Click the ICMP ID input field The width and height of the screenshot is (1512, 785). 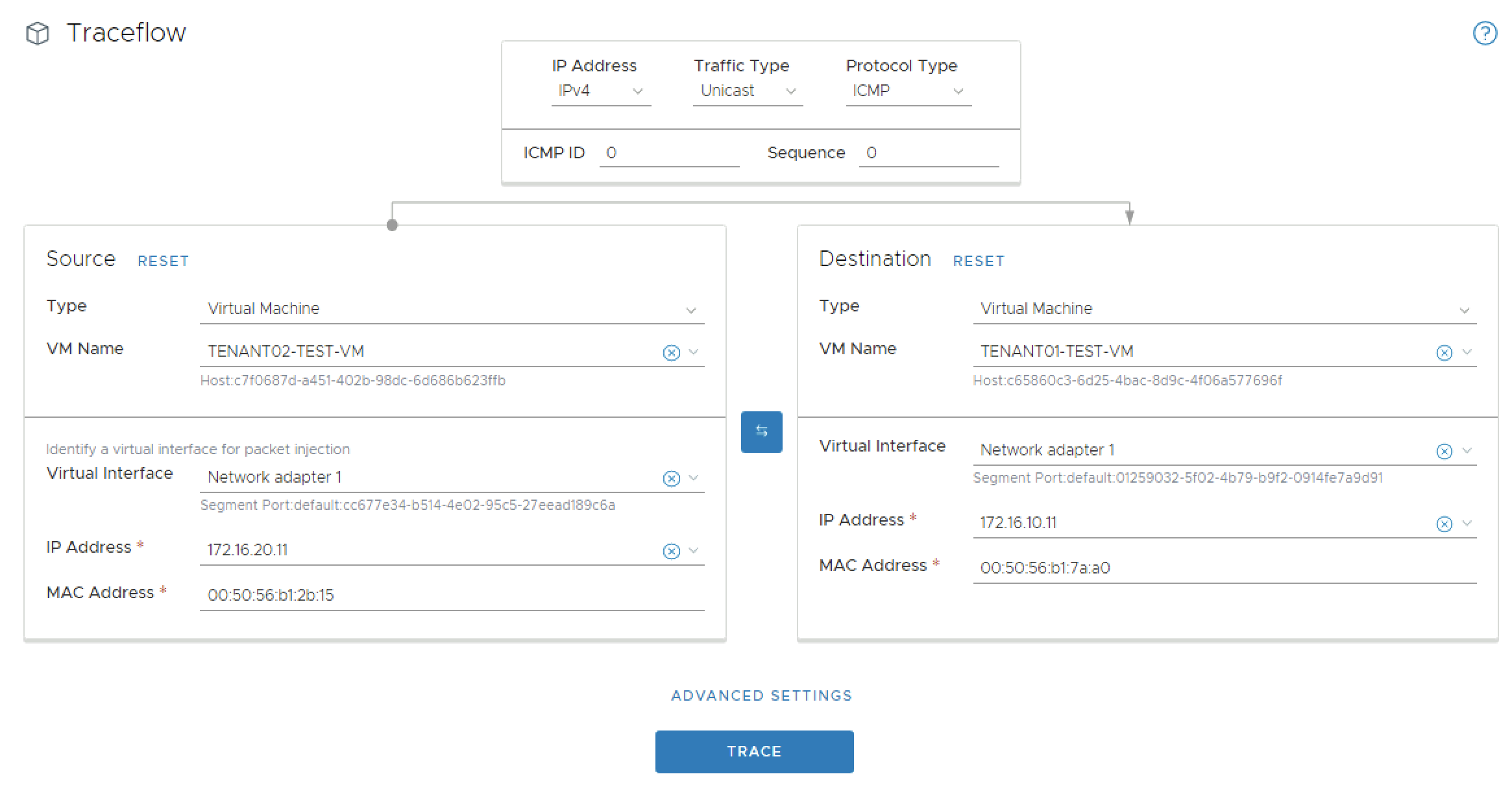pyautogui.click(x=668, y=153)
